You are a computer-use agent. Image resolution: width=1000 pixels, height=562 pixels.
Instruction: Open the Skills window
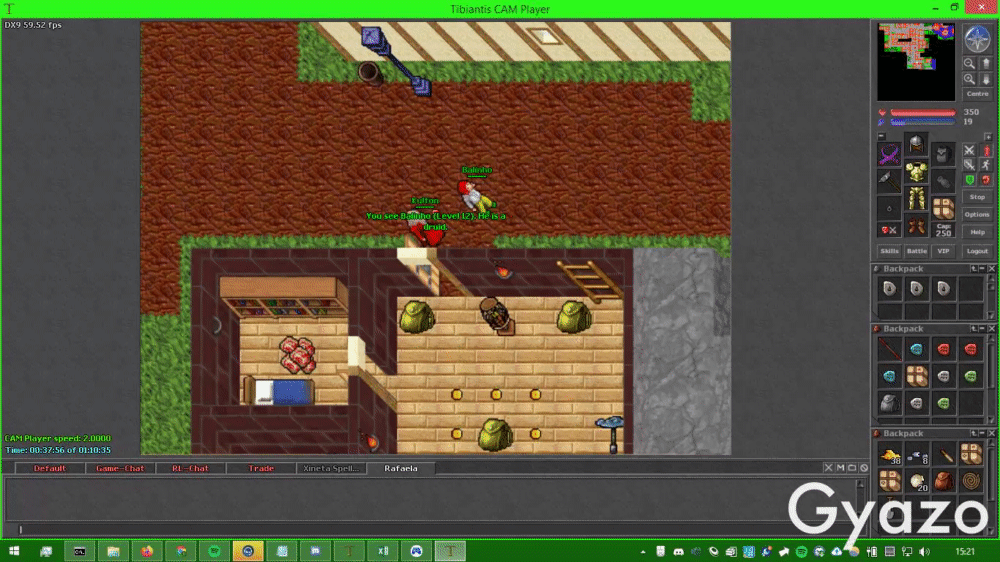pos(889,251)
